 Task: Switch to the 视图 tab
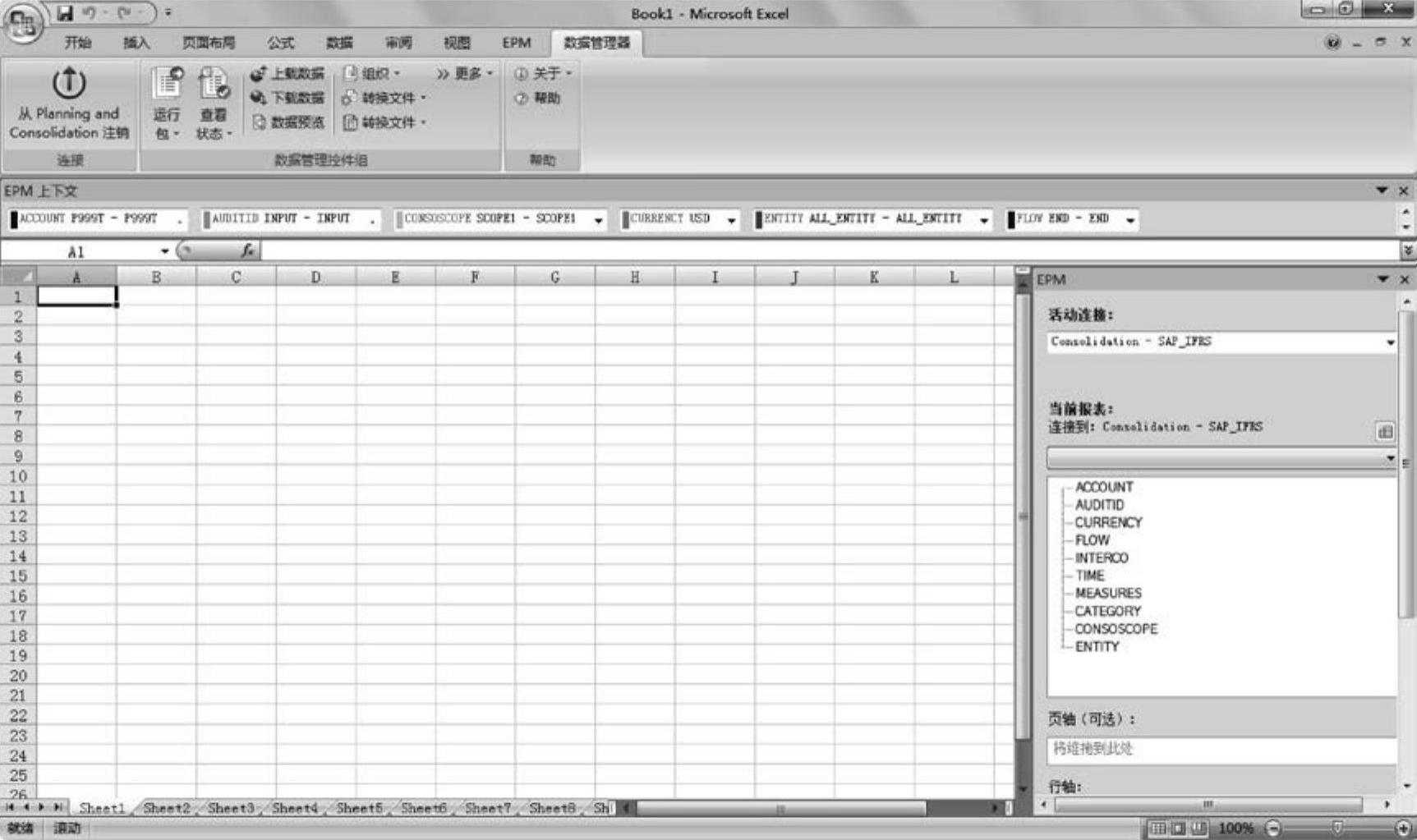coord(457,43)
